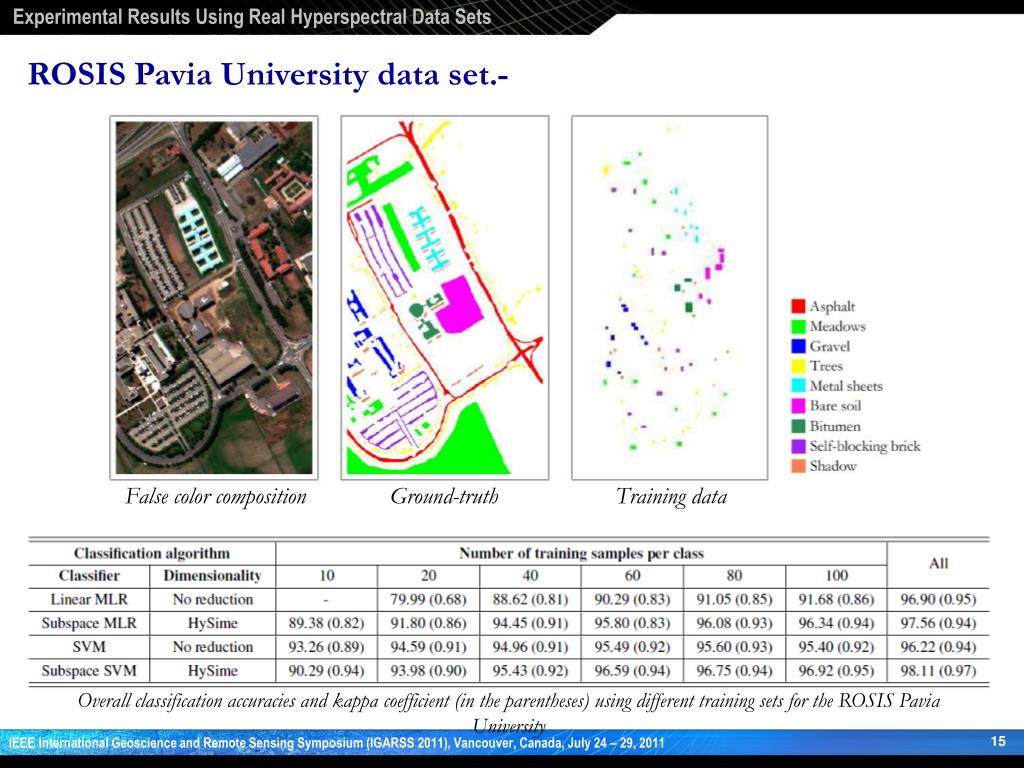Select the False color composition image
Viewport: 1024px width, 768px height.
[x=214, y=298]
